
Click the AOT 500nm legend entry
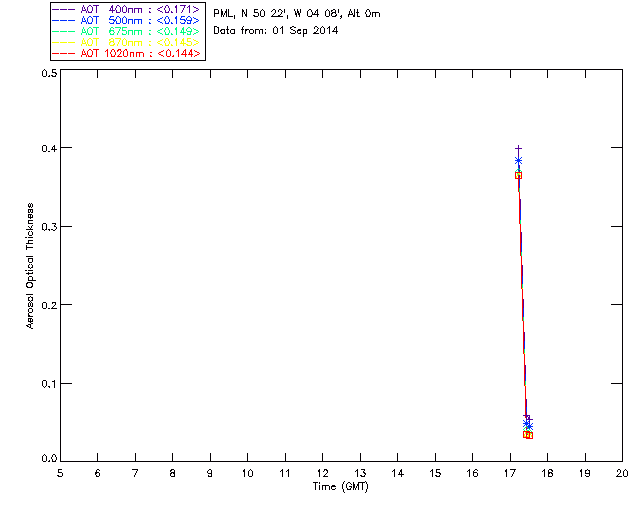pyautogui.click(x=127, y=20)
